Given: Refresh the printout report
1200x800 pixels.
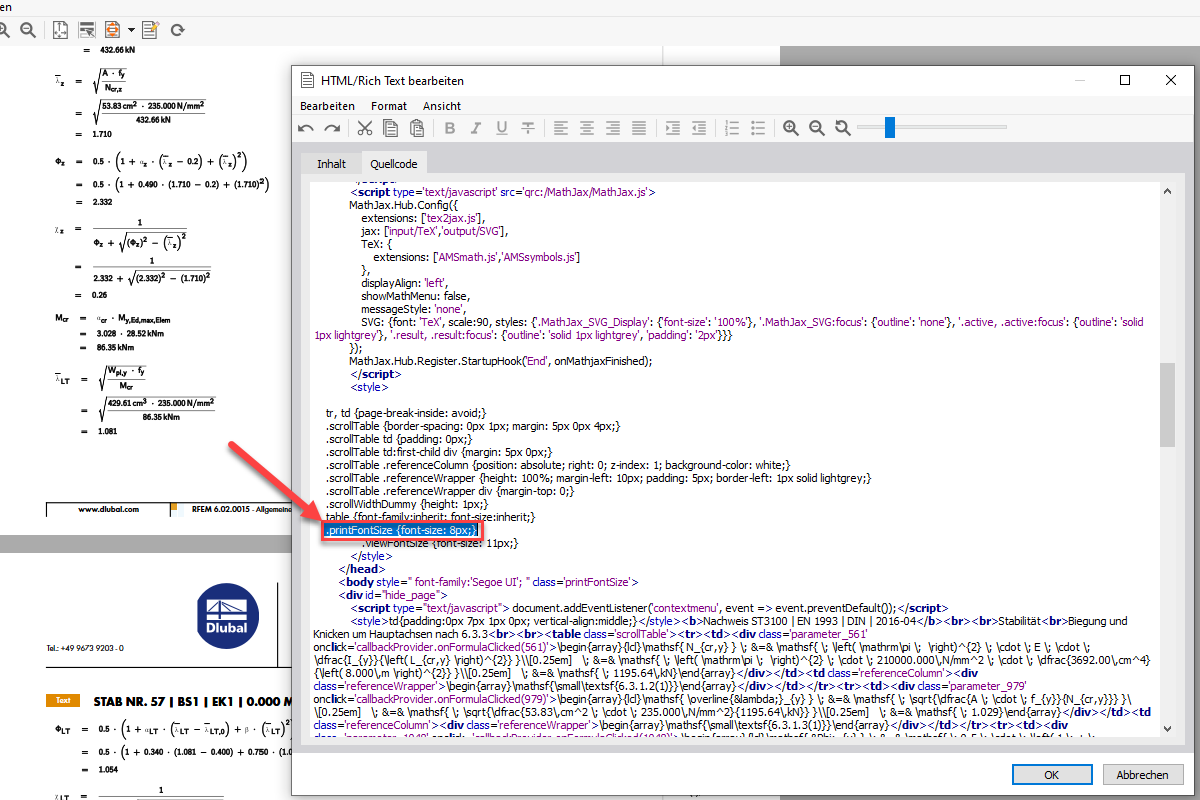Looking at the screenshot, I should click(x=178, y=30).
